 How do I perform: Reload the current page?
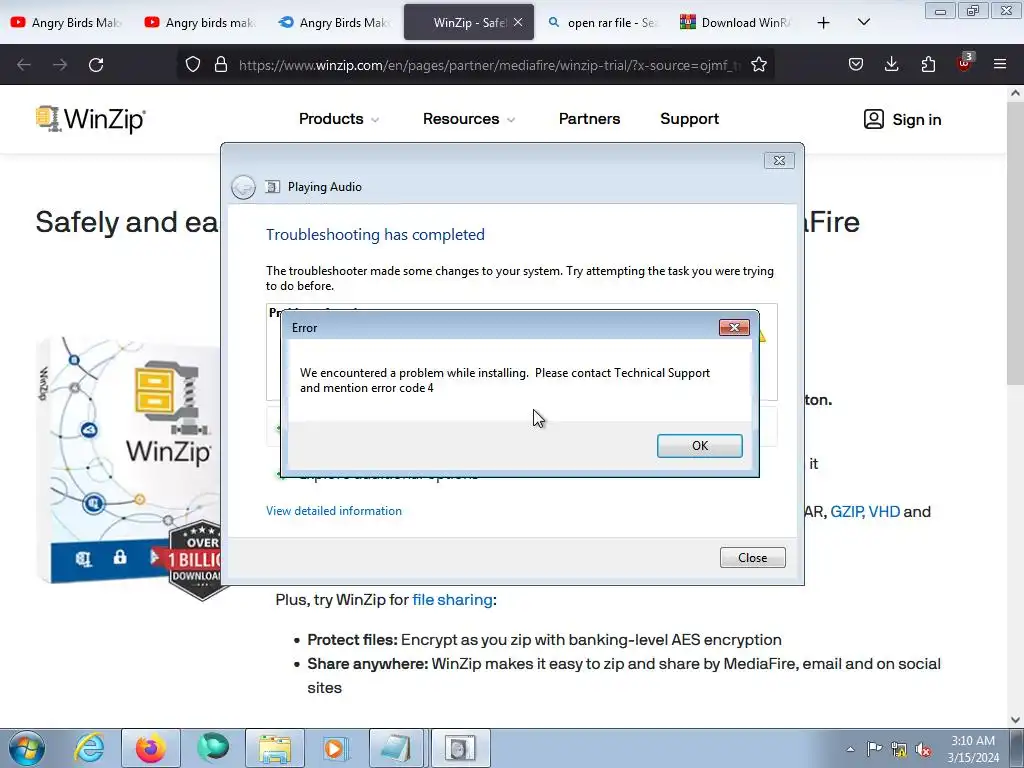[x=96, y=65]
